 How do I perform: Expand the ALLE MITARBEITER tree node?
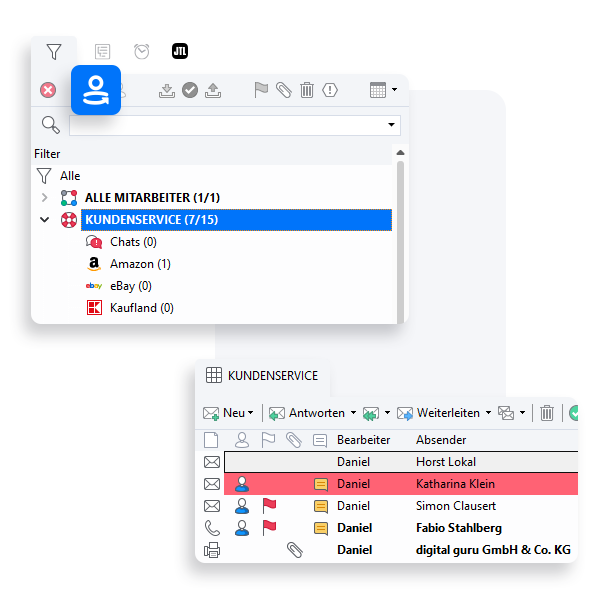point(44,198)
